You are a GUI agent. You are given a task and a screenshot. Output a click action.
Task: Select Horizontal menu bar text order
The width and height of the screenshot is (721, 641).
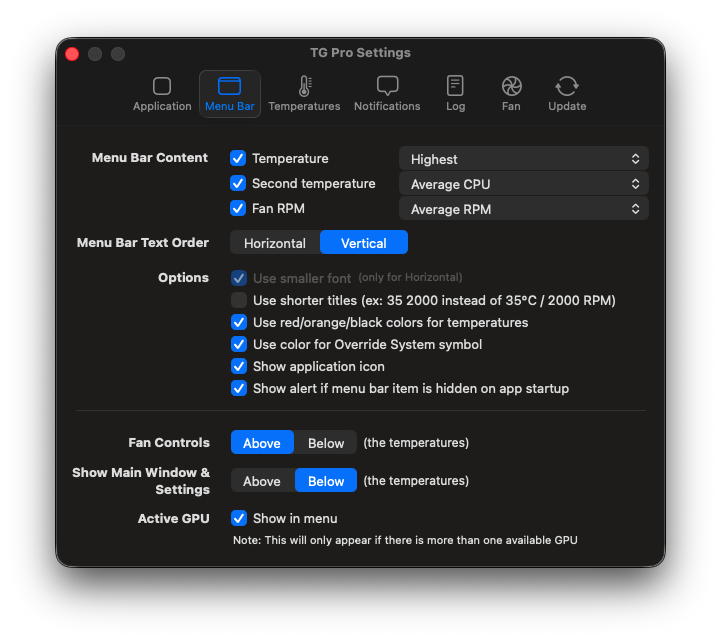pos(275,242)
